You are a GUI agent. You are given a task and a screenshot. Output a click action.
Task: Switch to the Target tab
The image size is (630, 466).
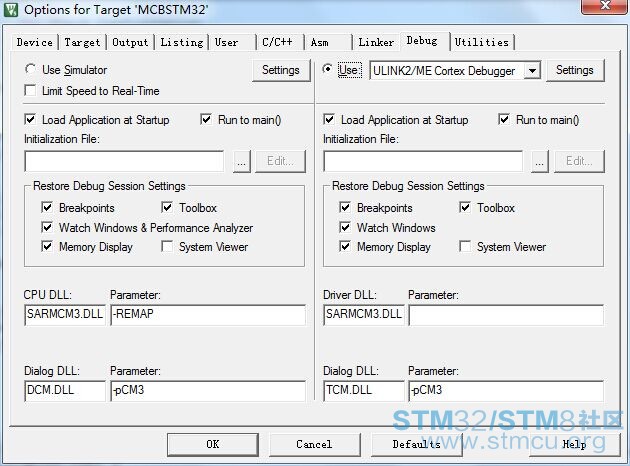tap(82, 42)
